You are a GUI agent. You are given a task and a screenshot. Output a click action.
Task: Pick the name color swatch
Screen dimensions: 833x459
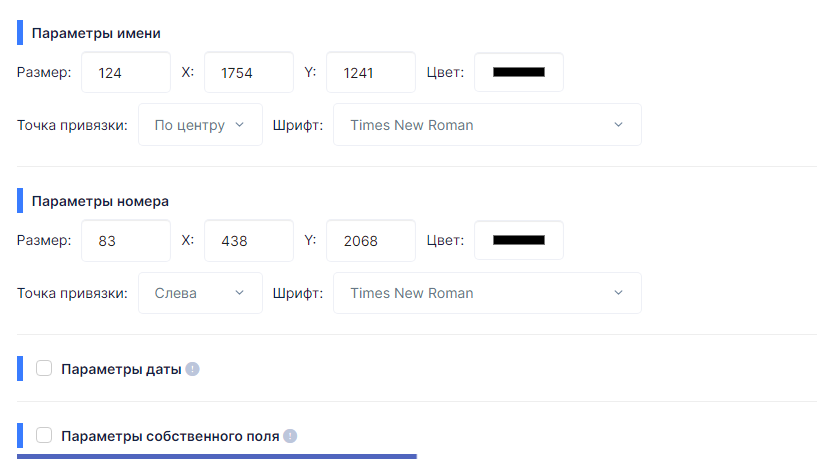tap(518, 72)
